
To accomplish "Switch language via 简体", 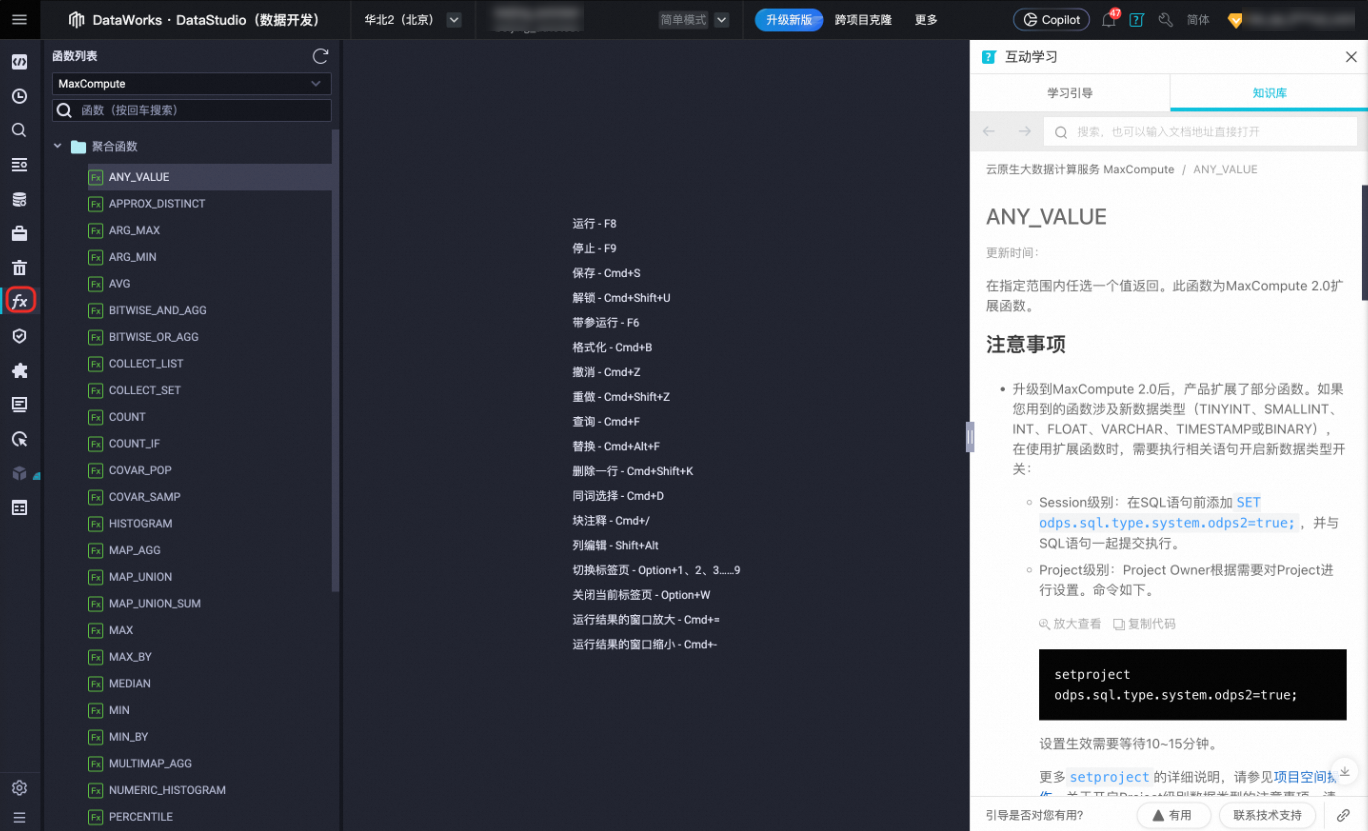I will 1198,20.
